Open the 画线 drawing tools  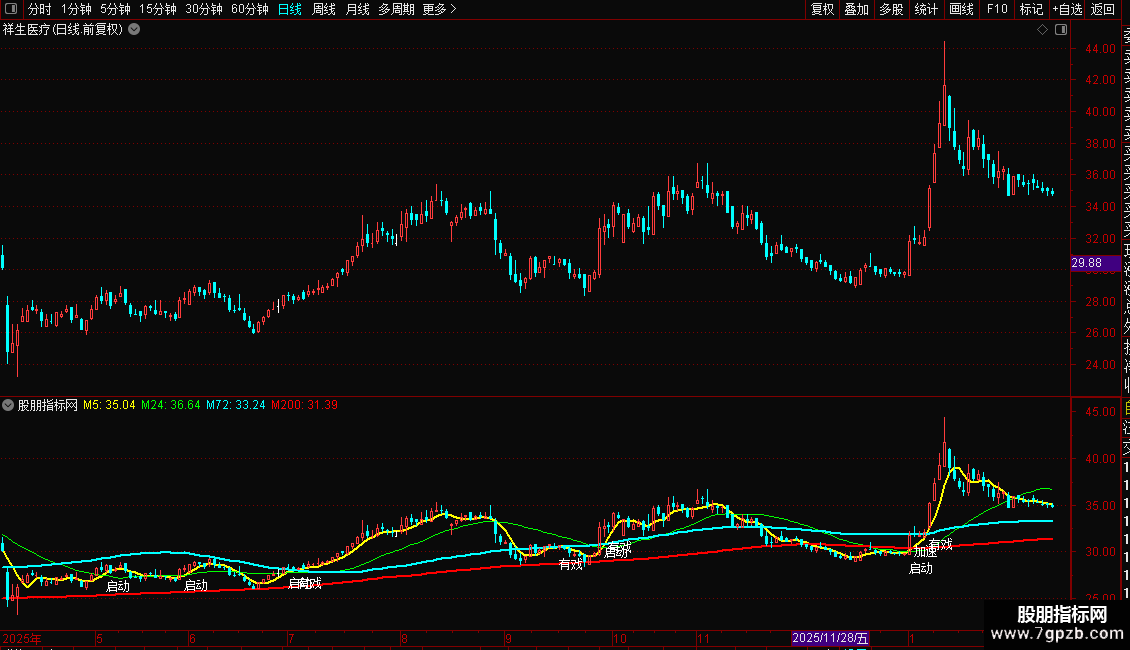pos(961,10)
